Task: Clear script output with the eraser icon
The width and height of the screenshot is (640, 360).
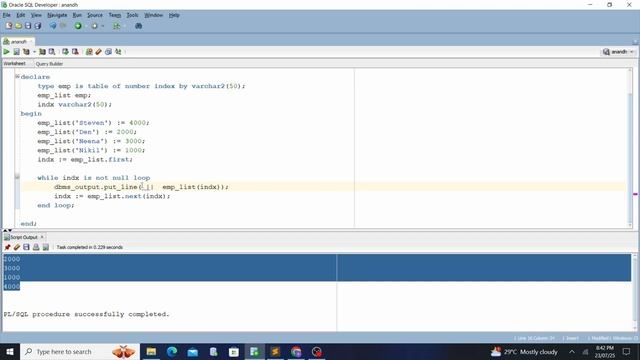Action: [17, 247]
